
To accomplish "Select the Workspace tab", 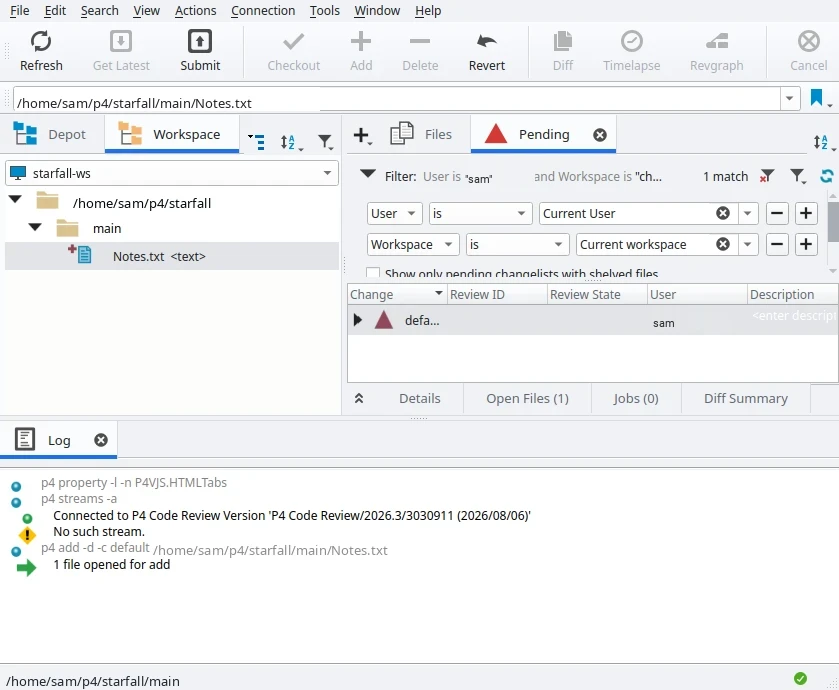I will [x=172, y=134].
